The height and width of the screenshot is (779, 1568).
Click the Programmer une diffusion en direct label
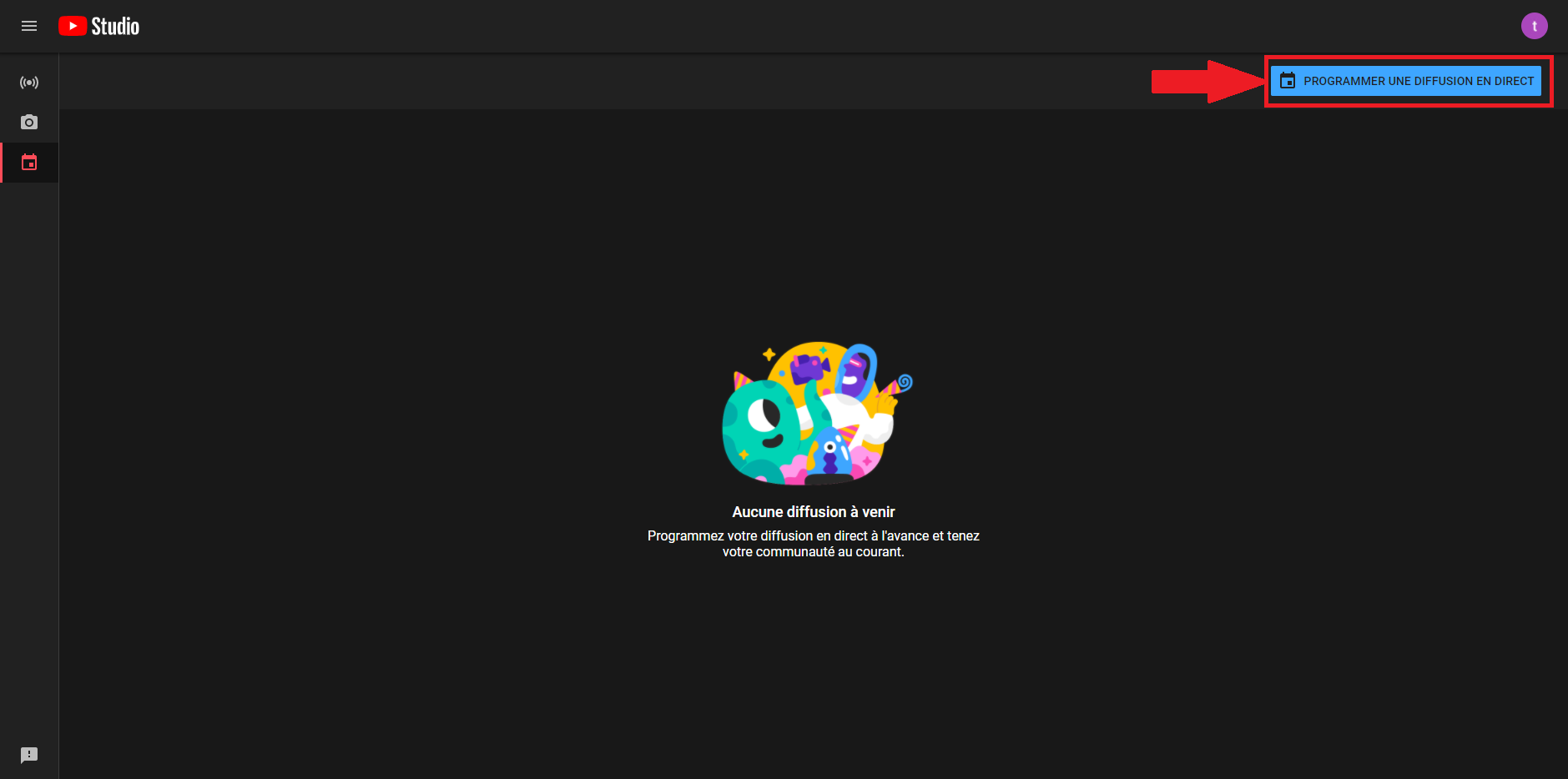point(1418,81)
